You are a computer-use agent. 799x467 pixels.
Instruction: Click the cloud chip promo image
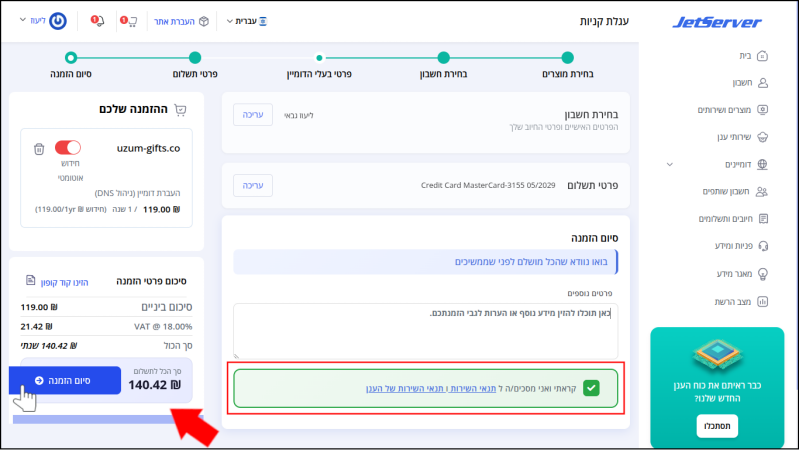point(717,354)
